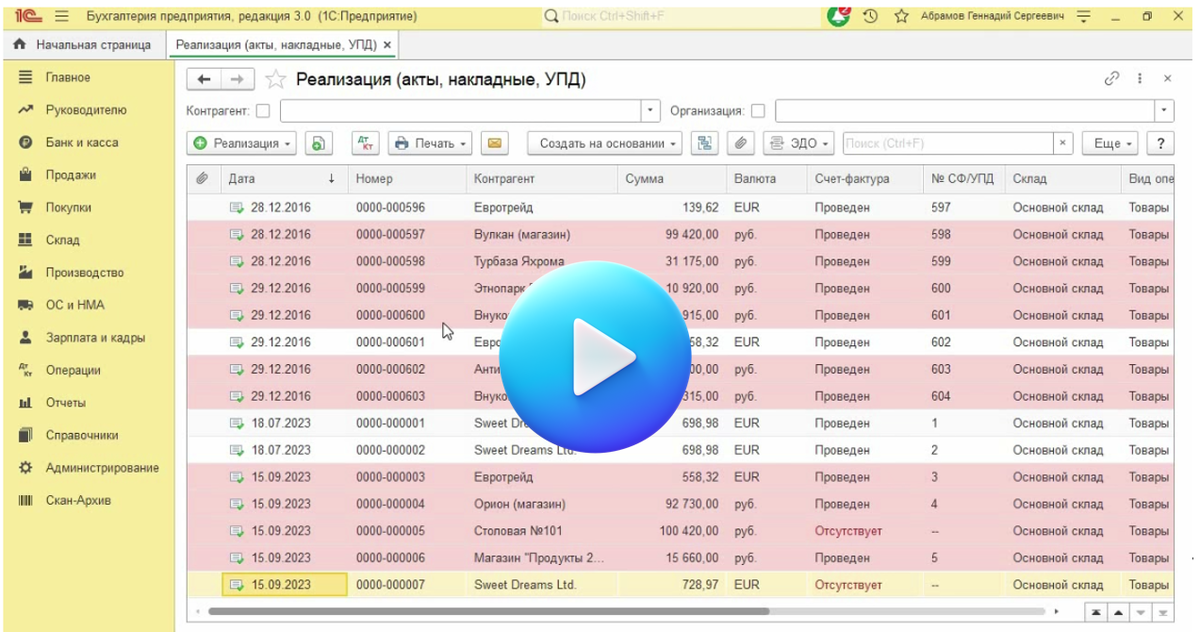1200x632 pixels.
Task: Sort by the Дата column header
Action: point(283,179)
